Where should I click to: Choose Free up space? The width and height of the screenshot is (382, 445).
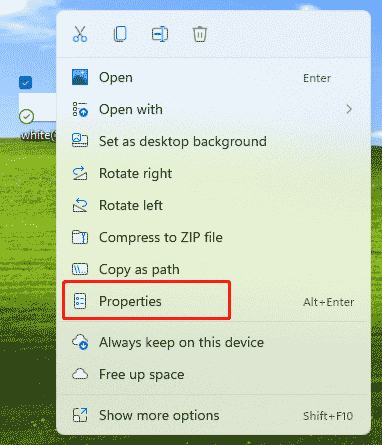click(213, 374)
